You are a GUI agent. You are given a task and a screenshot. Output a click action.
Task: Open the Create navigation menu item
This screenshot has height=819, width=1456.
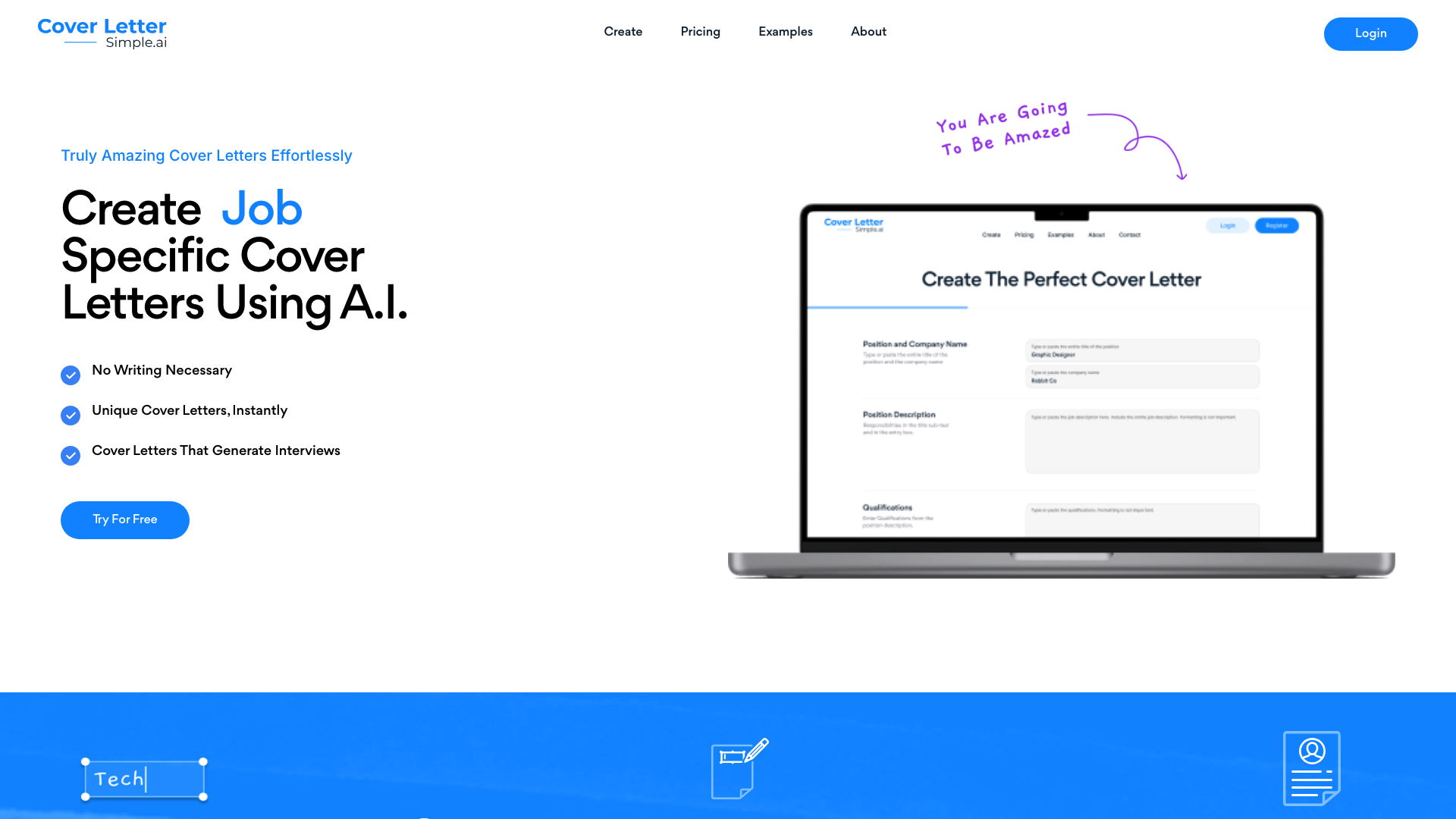623,32
